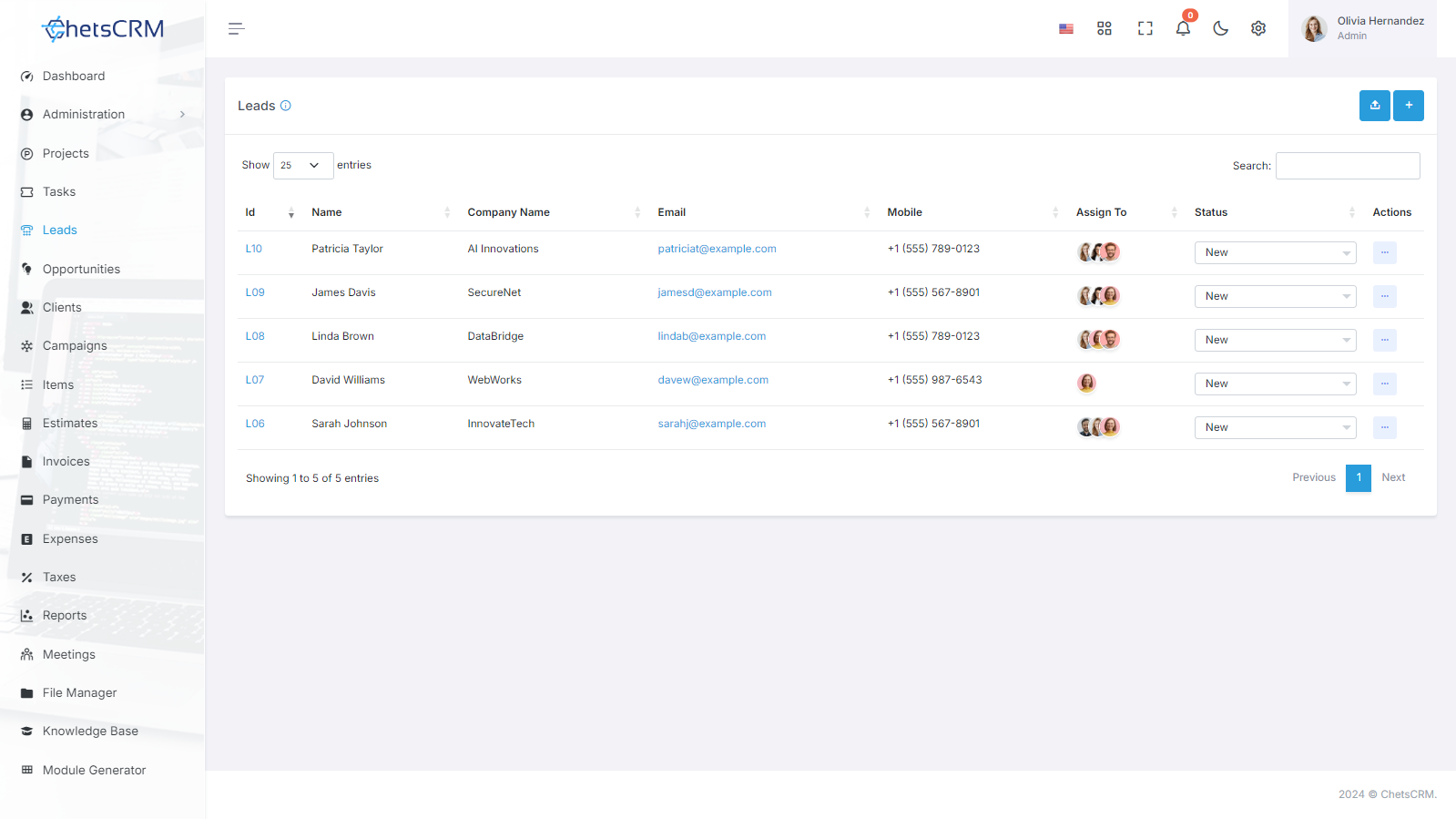This screenshot has width=1456, height=819.
Task: Focus the leads Search field
Action: [1348, 166]
